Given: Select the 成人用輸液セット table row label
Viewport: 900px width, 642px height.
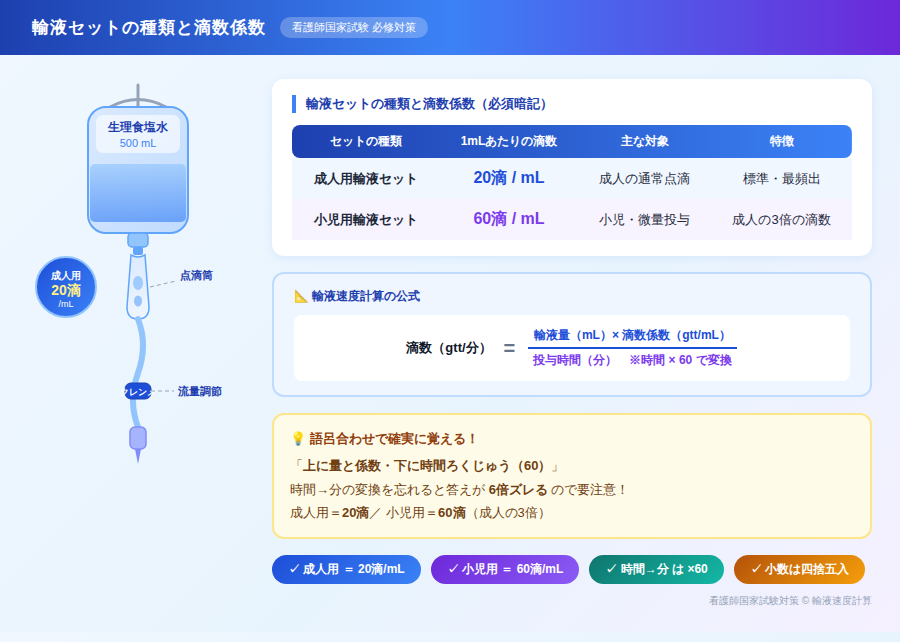Looking at the screenshot, I should (x=365, y=179).
